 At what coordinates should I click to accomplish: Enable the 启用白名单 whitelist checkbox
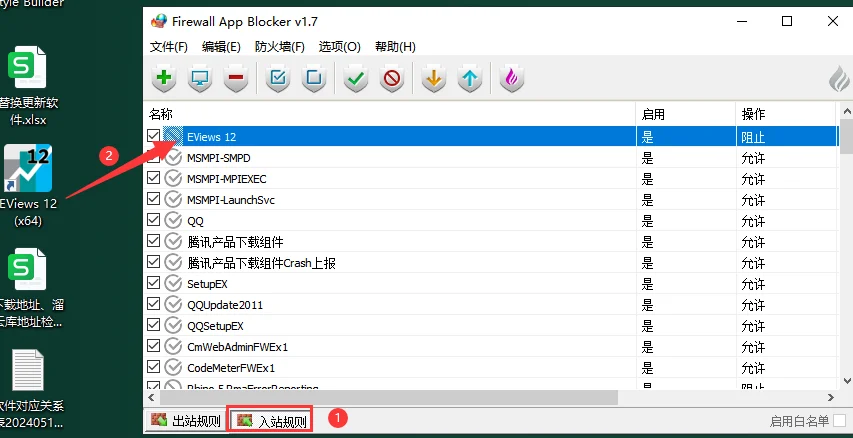pyautogui.click(x=840, y=421)
